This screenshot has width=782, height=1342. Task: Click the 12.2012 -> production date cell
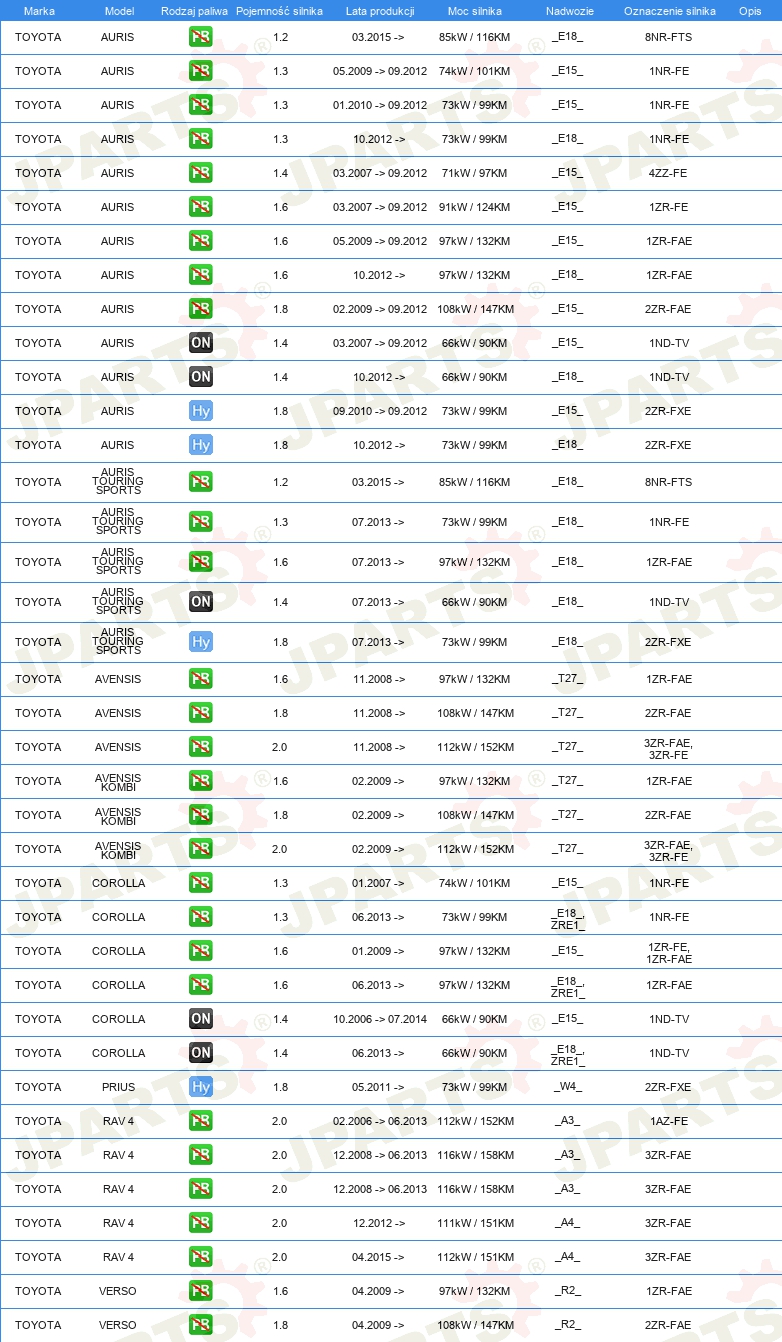378,1223
